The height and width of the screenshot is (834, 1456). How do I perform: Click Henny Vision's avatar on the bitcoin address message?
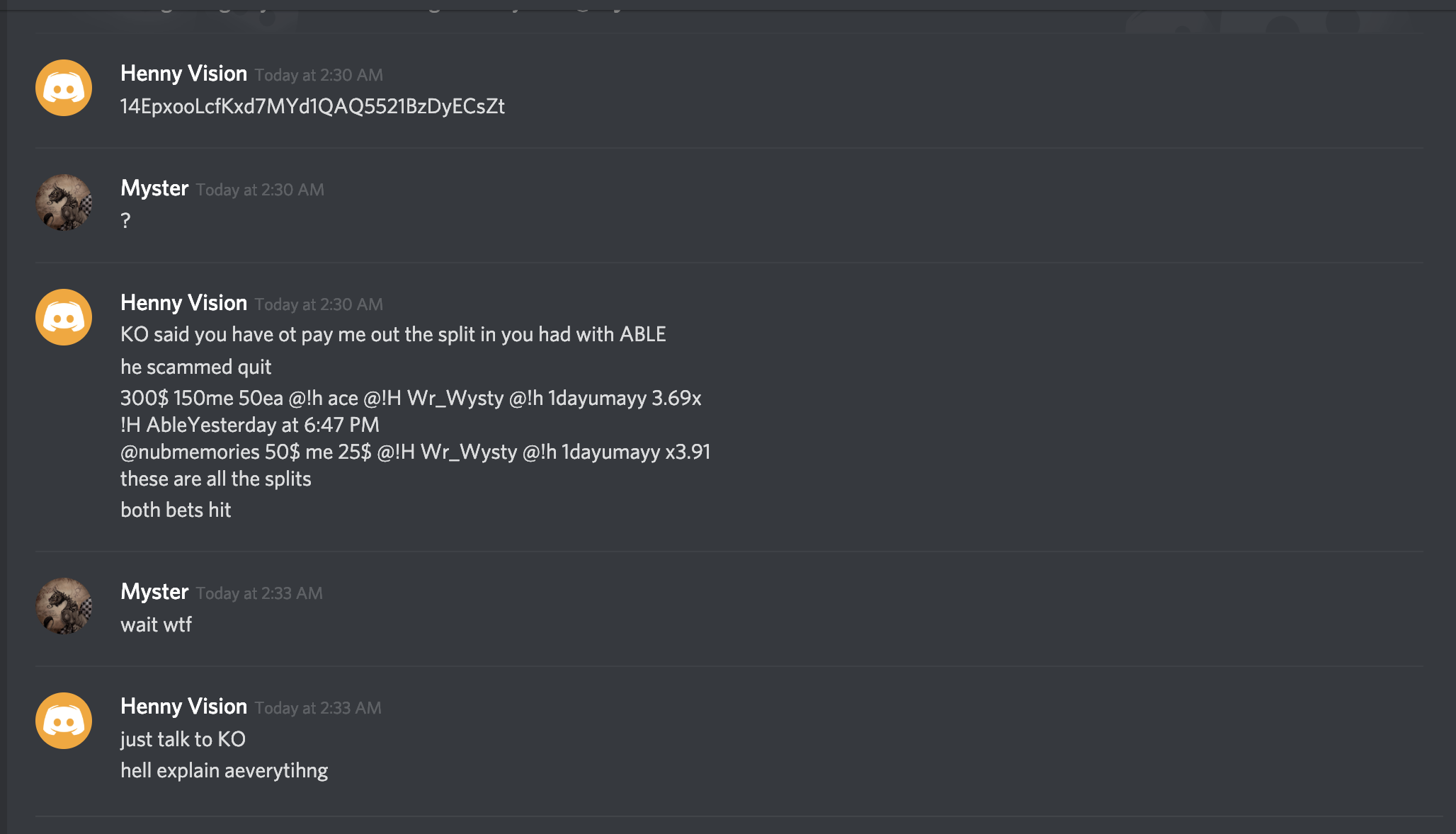tap(64, 88)
